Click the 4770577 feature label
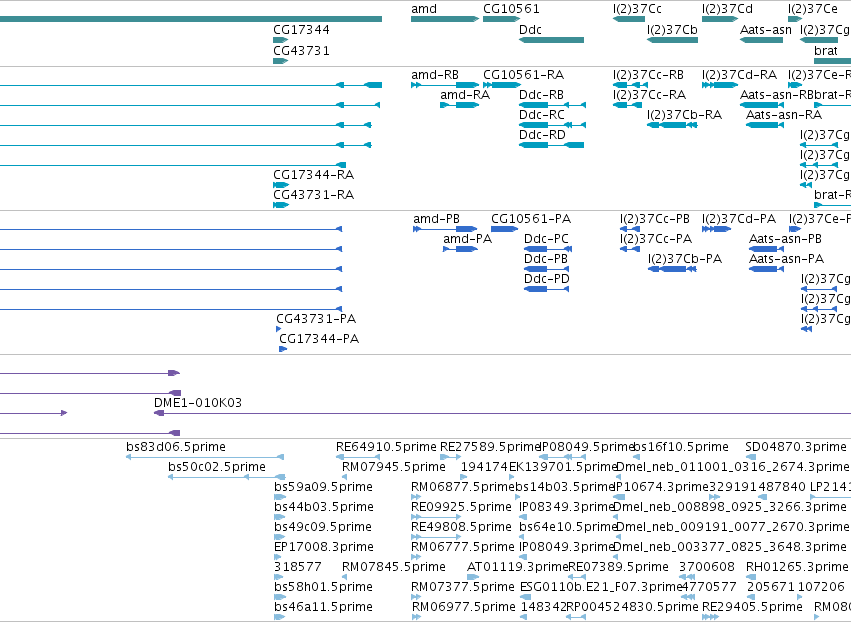The image size is (851, 622). [708, 587]
